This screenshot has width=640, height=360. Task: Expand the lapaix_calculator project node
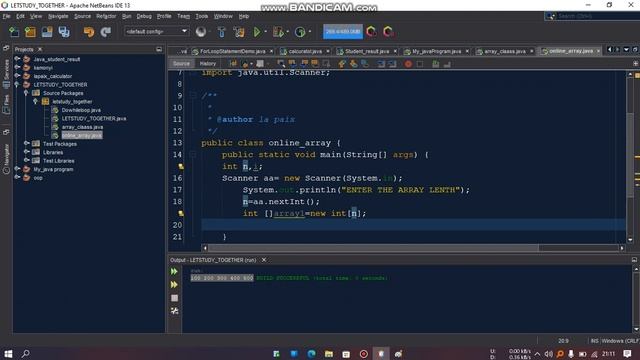tap(17, 76)
